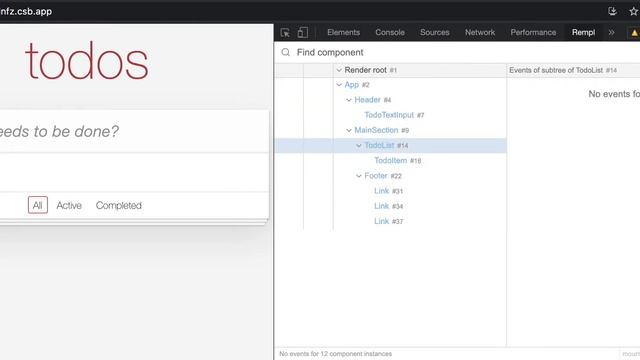
Task: Click 'No events for 12 component instances' status
Action: pyautogui.click(x=336, y=354)
